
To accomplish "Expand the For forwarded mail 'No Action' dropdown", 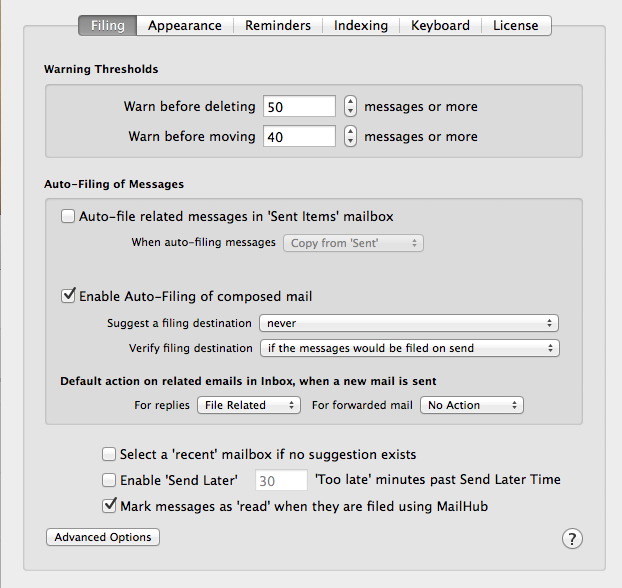I will click(472, 405).
